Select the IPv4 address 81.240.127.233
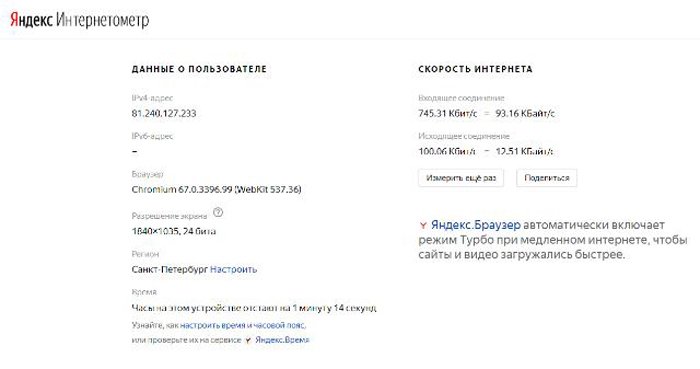Viewport: 700px width, 369px height. click(x=164, y=113)
